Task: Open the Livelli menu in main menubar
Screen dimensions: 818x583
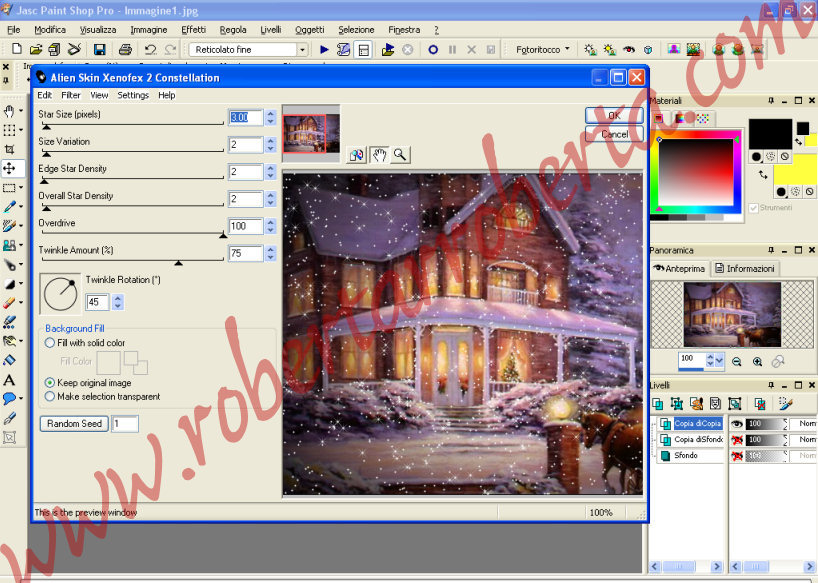Action: pyautogui.click(x=271, y=30)
